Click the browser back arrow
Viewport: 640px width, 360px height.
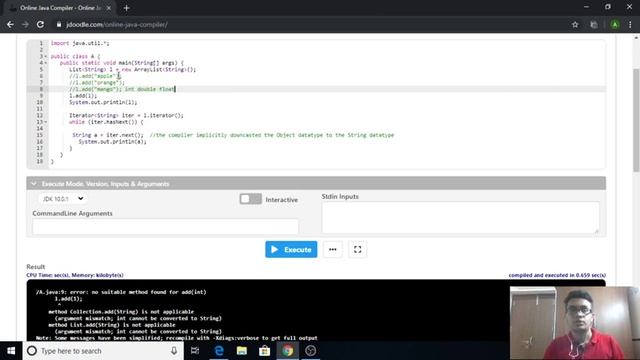pos(10,24)
